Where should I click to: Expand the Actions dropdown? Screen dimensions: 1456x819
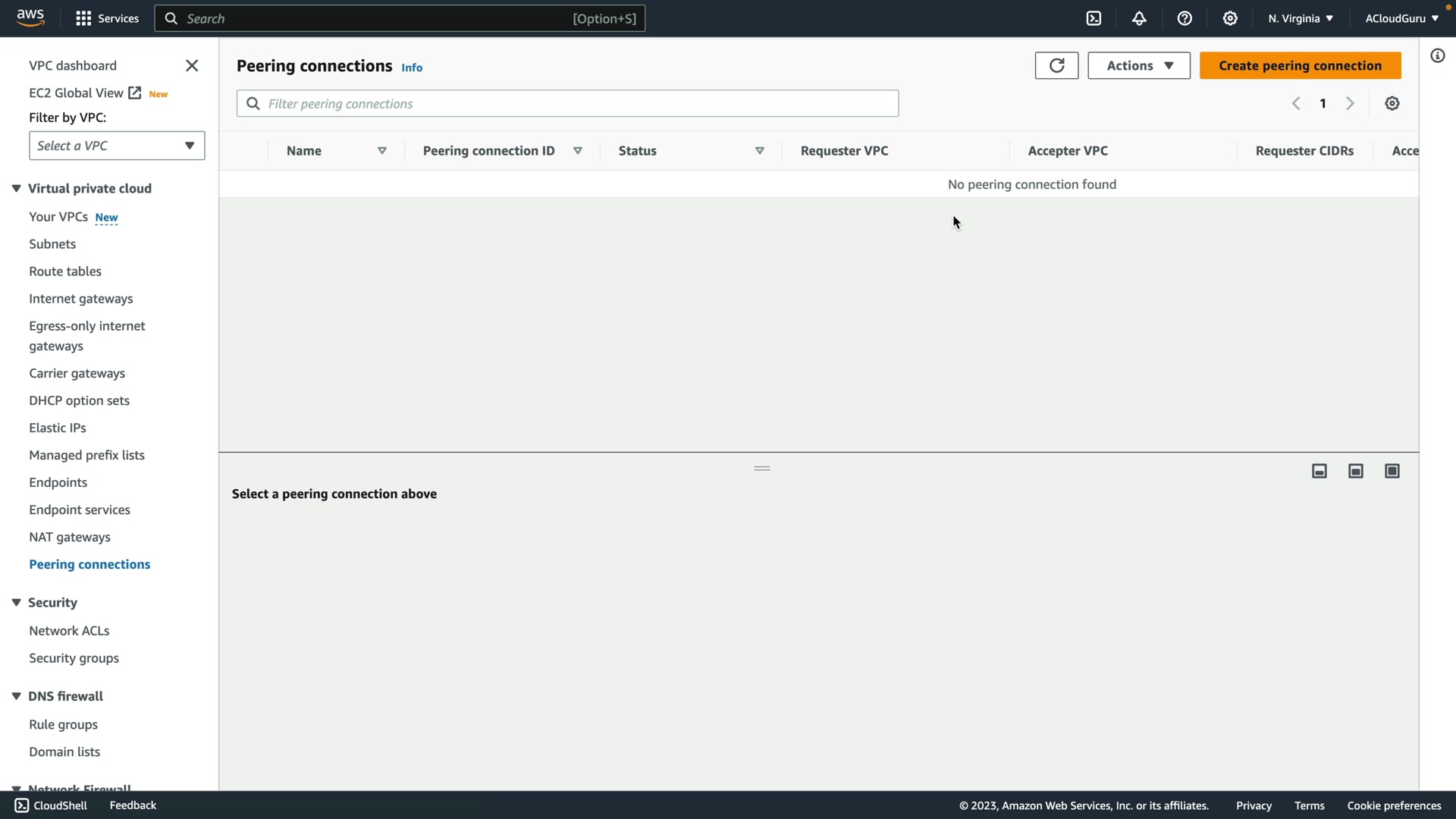point(1138,65)
